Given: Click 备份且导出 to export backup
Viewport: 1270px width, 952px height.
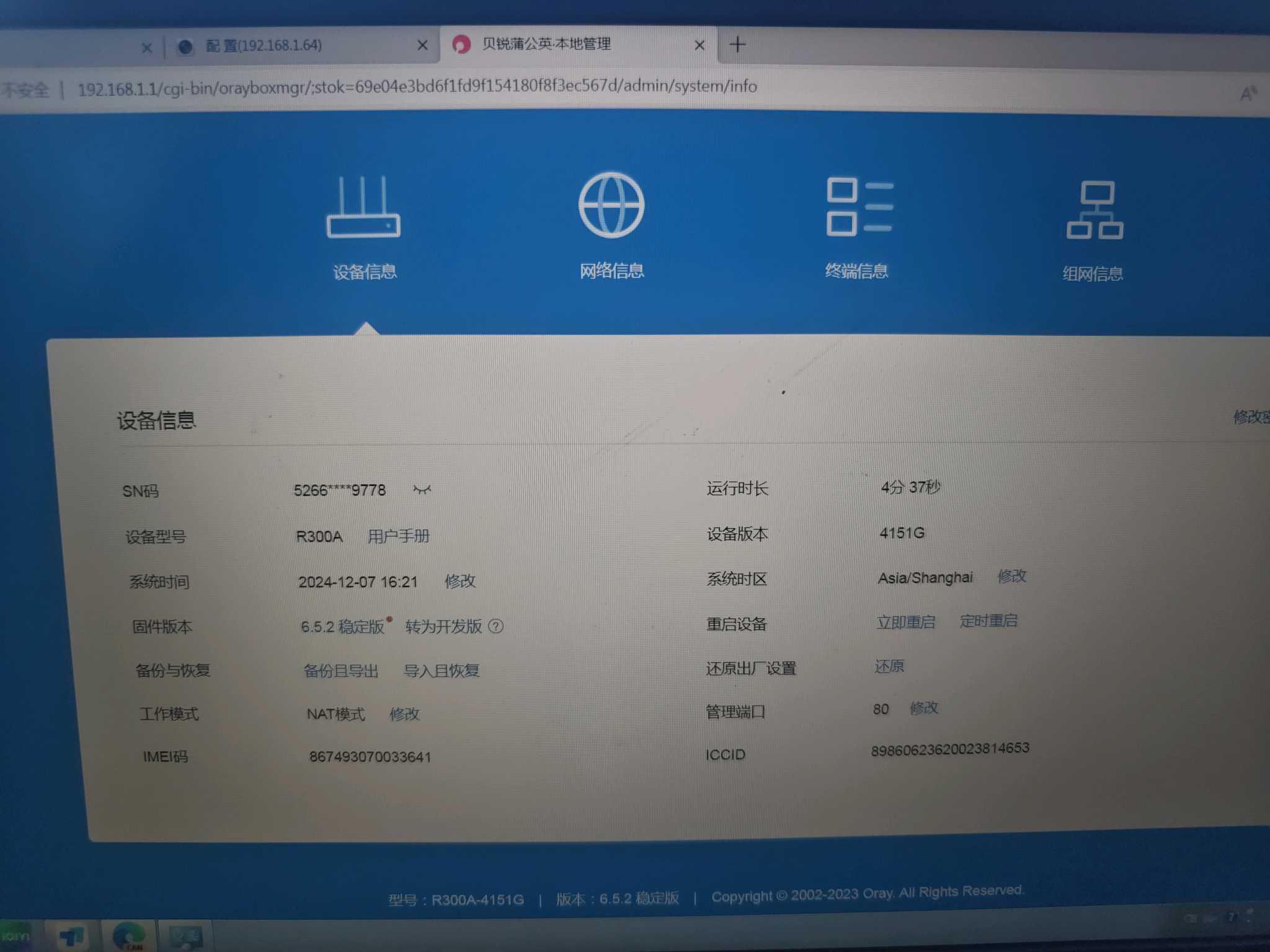Looking at the screenshot, I should pyautogui.click(x=340, y=671).
